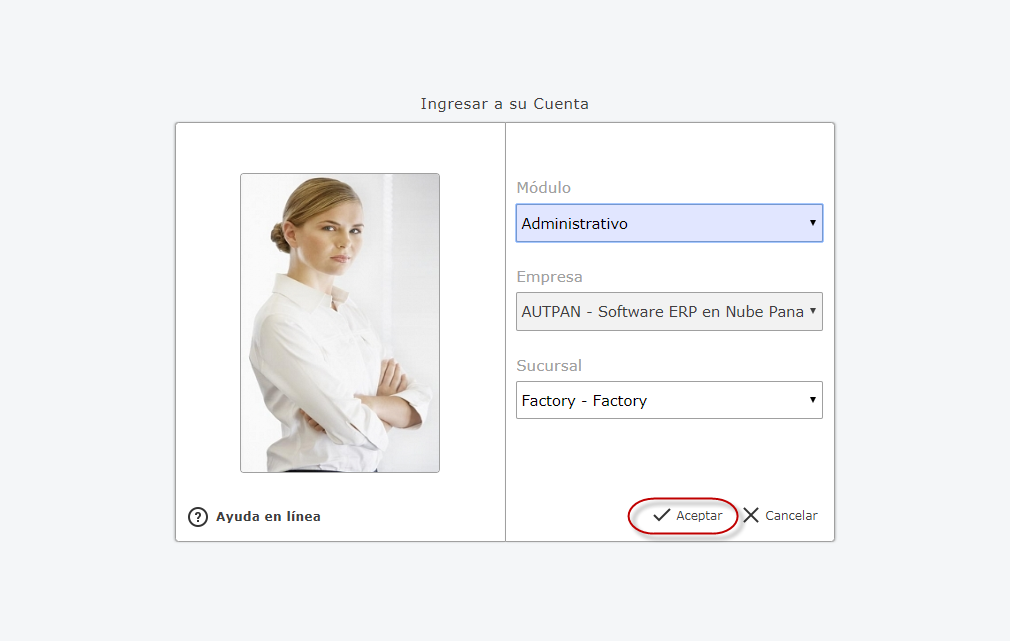Open the Módulo dropdown showing Administrativo

click(668, 224)
